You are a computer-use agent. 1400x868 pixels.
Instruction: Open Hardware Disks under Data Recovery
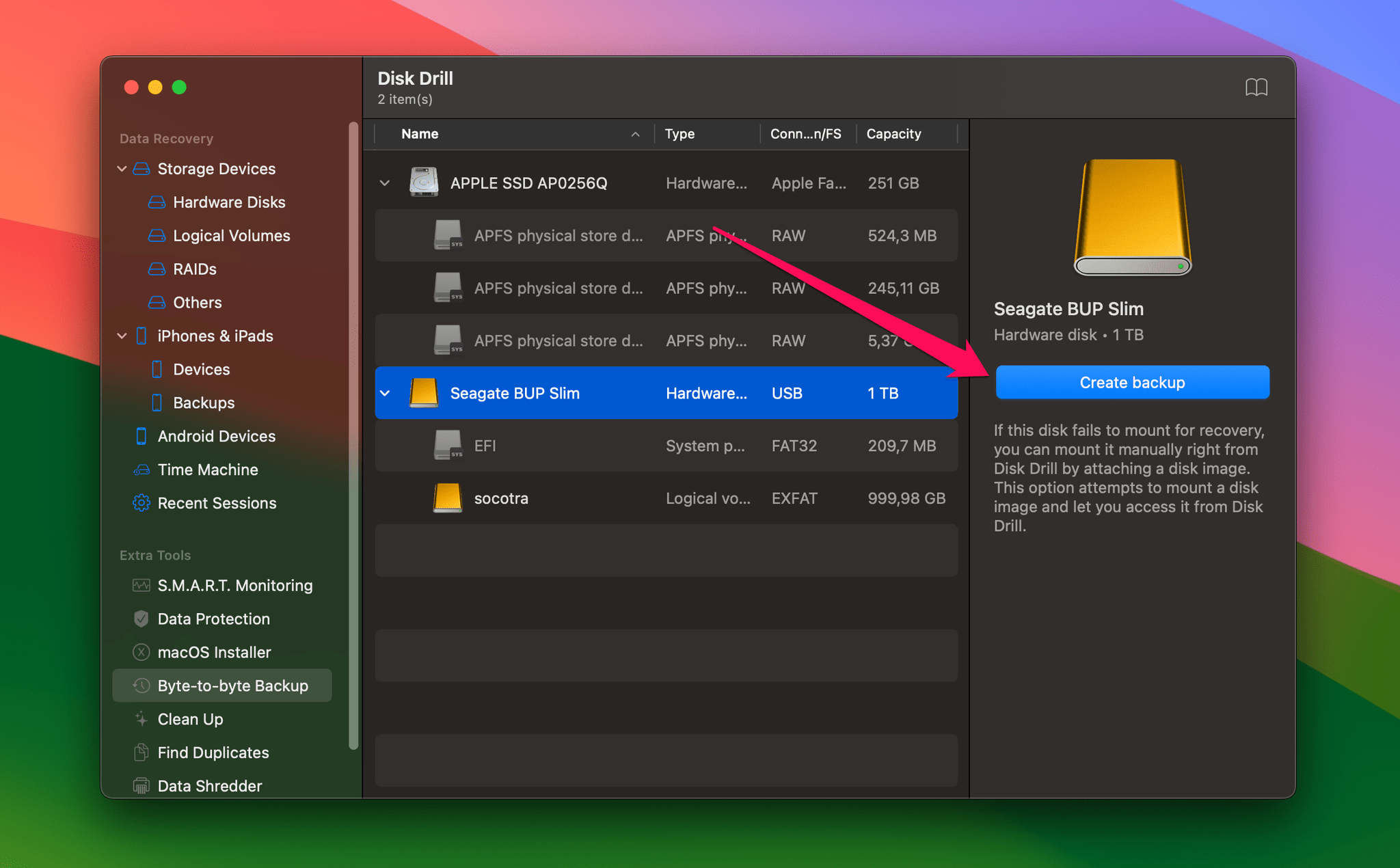coord(229,202)
